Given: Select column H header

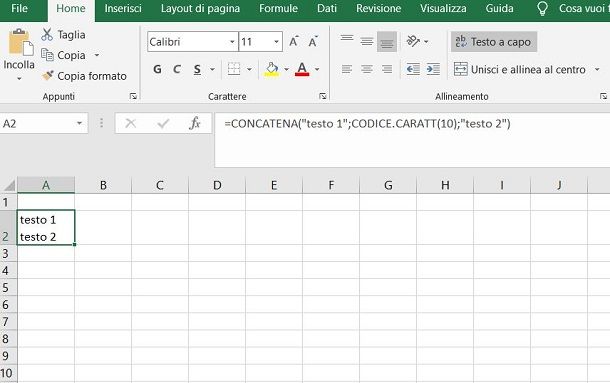Looking at the screenshot, I should coord(445,185).
